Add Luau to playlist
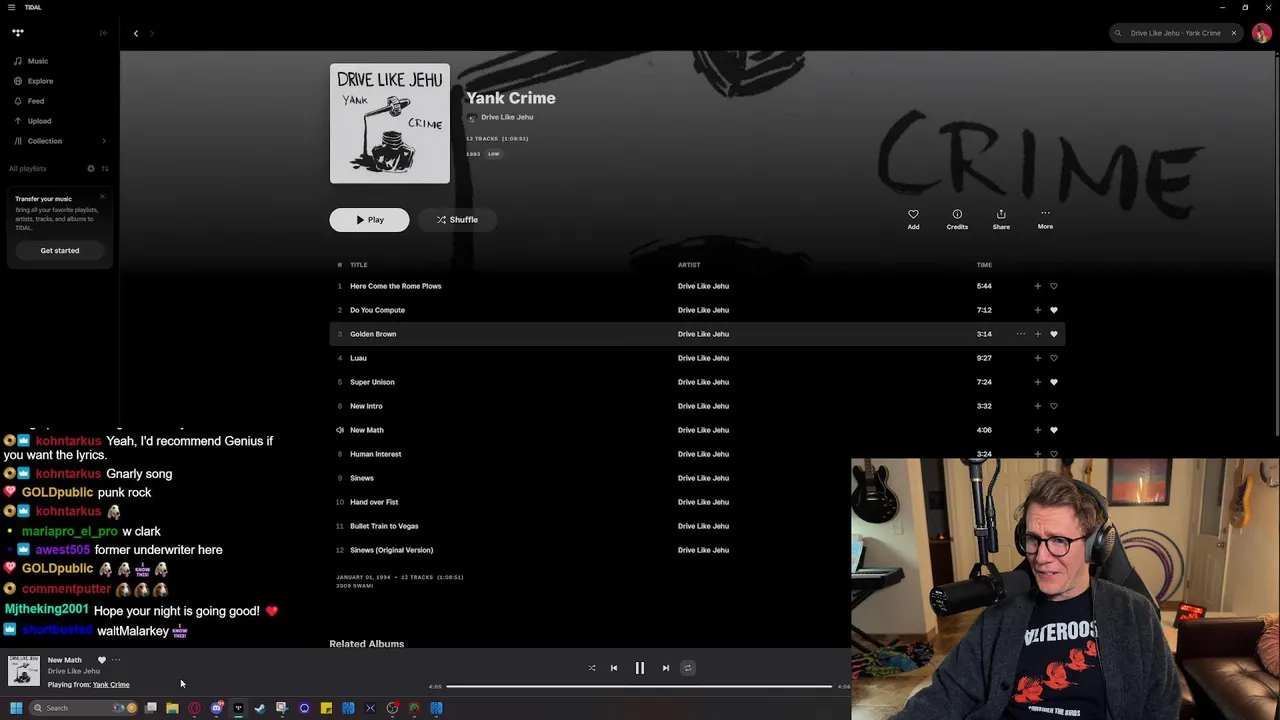The width and height of the screenshot is (1280, 720). pos(1038,358)
